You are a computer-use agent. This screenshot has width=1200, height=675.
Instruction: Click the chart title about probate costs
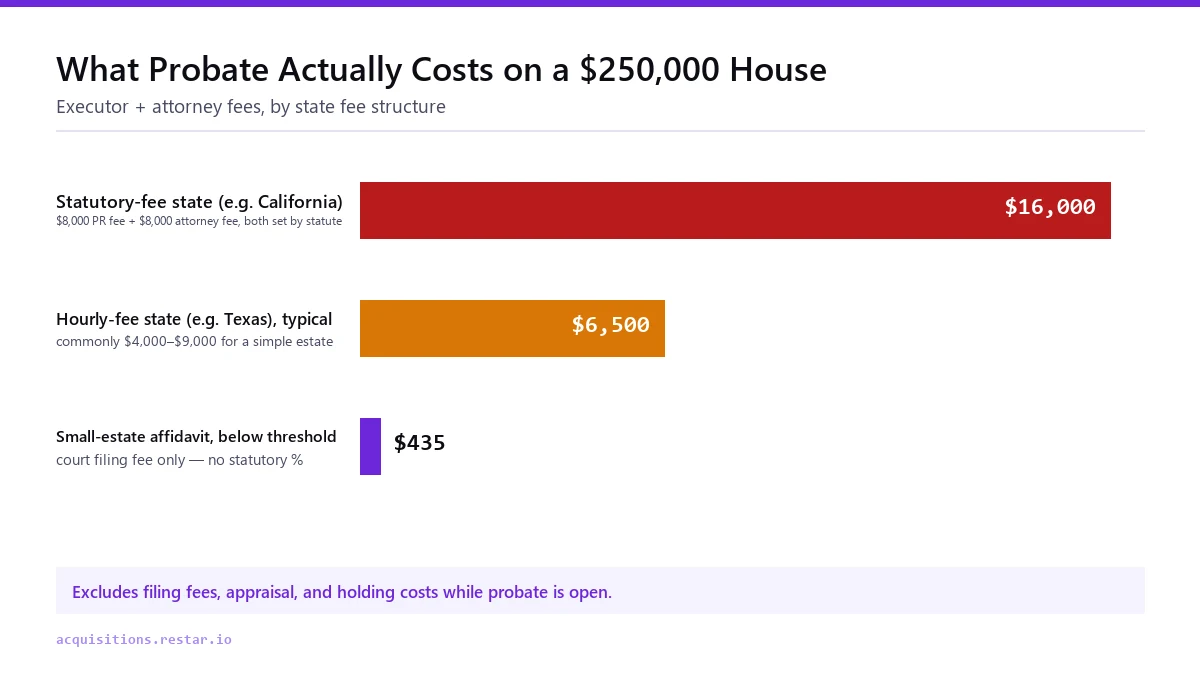441,70
